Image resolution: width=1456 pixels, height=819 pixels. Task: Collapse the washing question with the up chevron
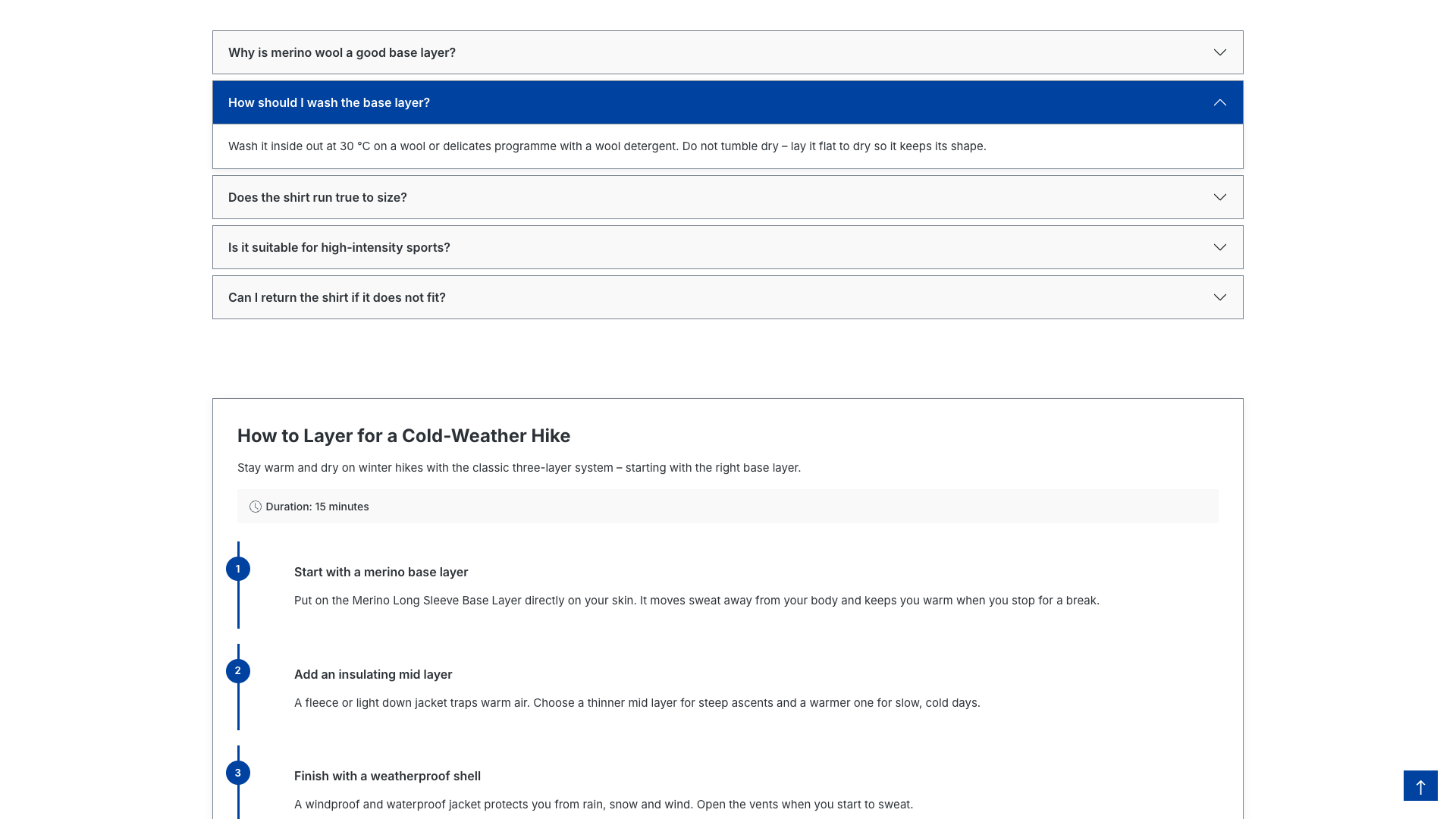pyautogui.click(x=1219, y=102)
